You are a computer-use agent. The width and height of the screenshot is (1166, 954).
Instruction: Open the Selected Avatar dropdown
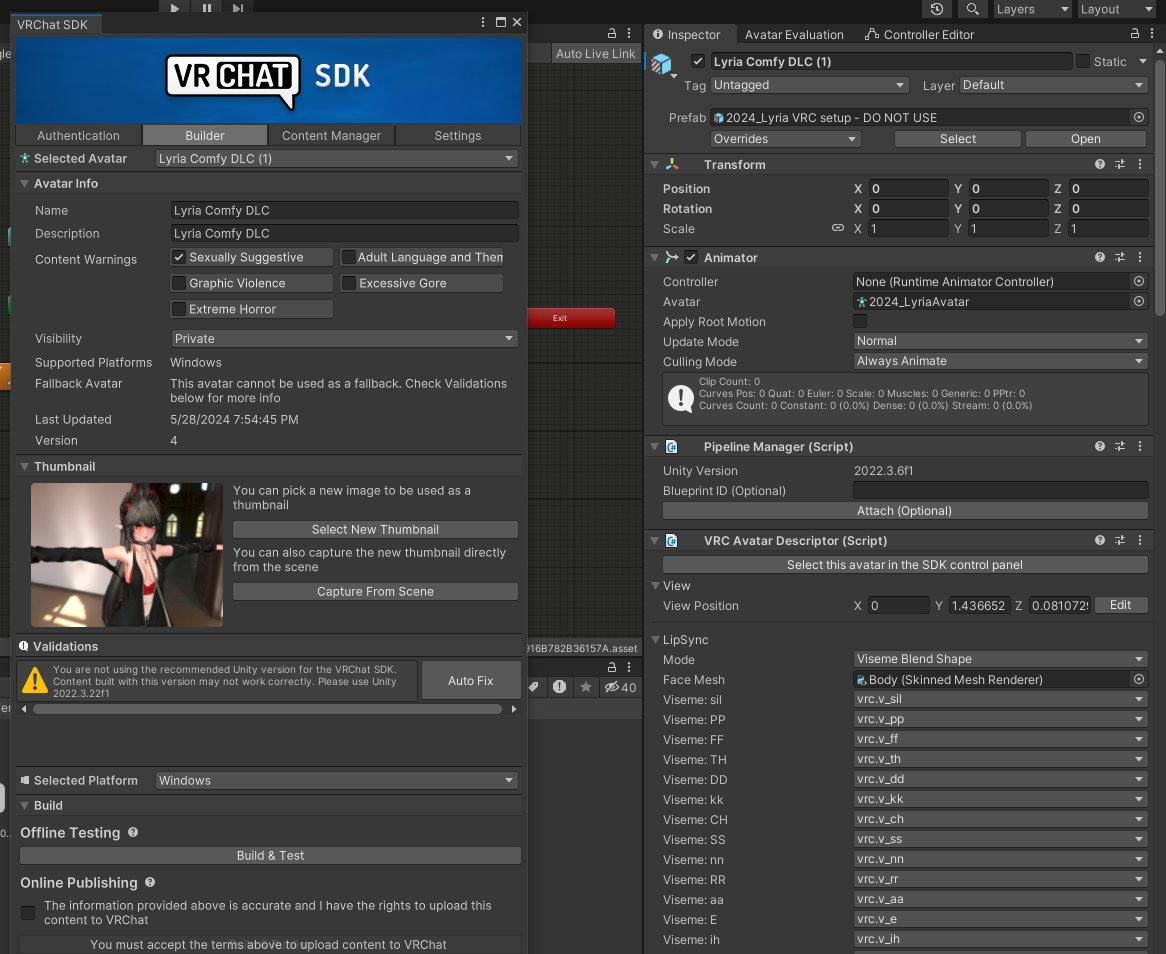(336, 158)
